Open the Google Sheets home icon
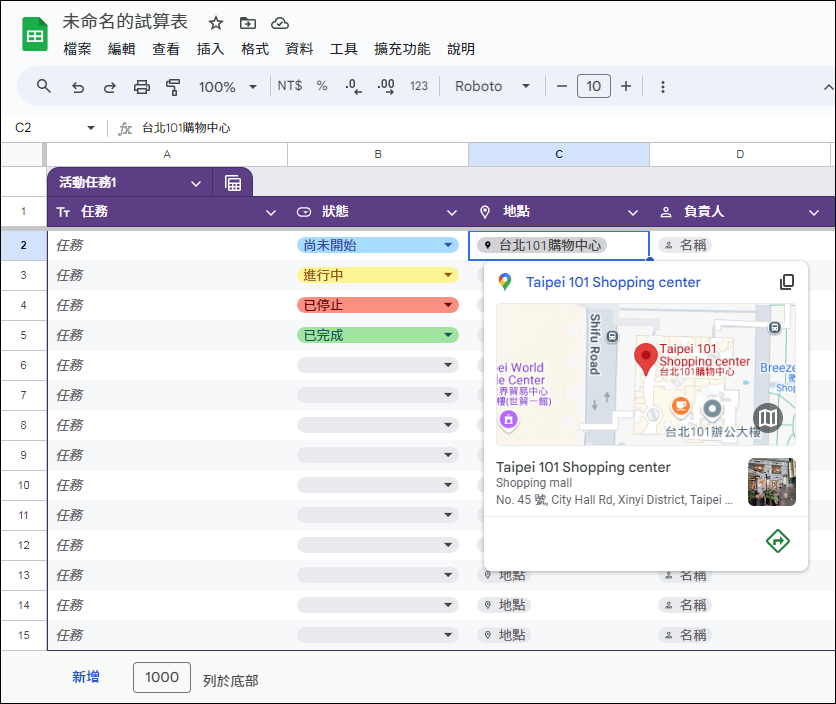The height and width of the screenshot is (704, 836). [35, 34]
